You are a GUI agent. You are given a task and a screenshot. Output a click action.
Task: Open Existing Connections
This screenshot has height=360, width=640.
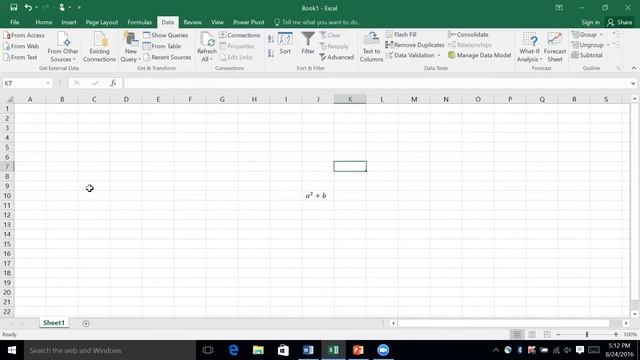pos(99,47)
